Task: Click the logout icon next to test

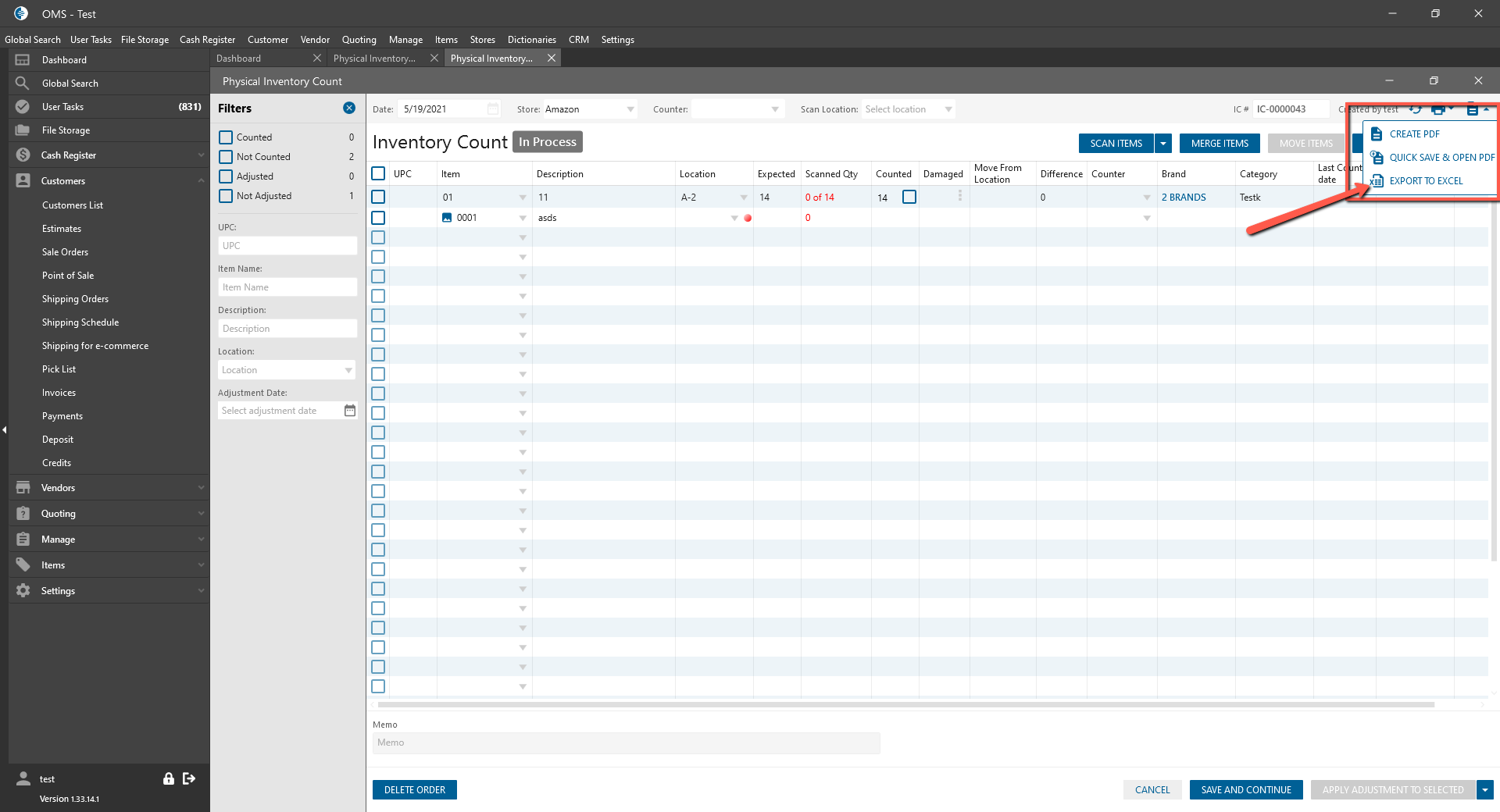Action: (189, 778)
